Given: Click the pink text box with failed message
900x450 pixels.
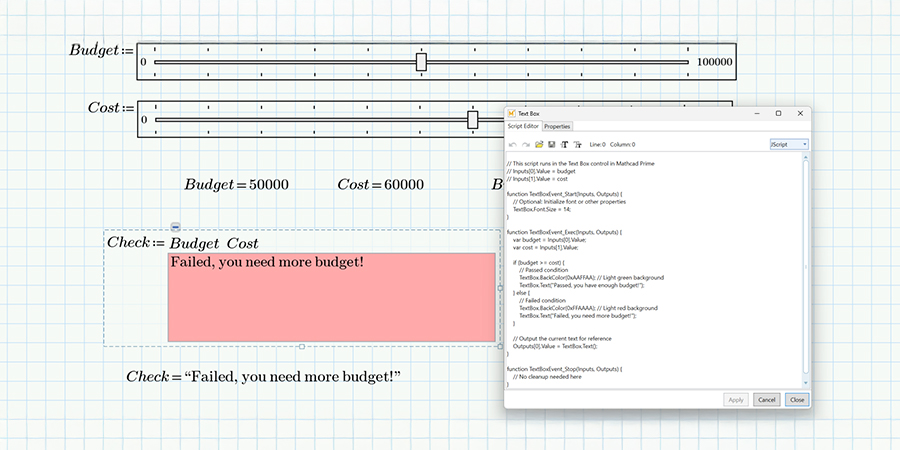Looking at the screenshot, I should point(331,297).
